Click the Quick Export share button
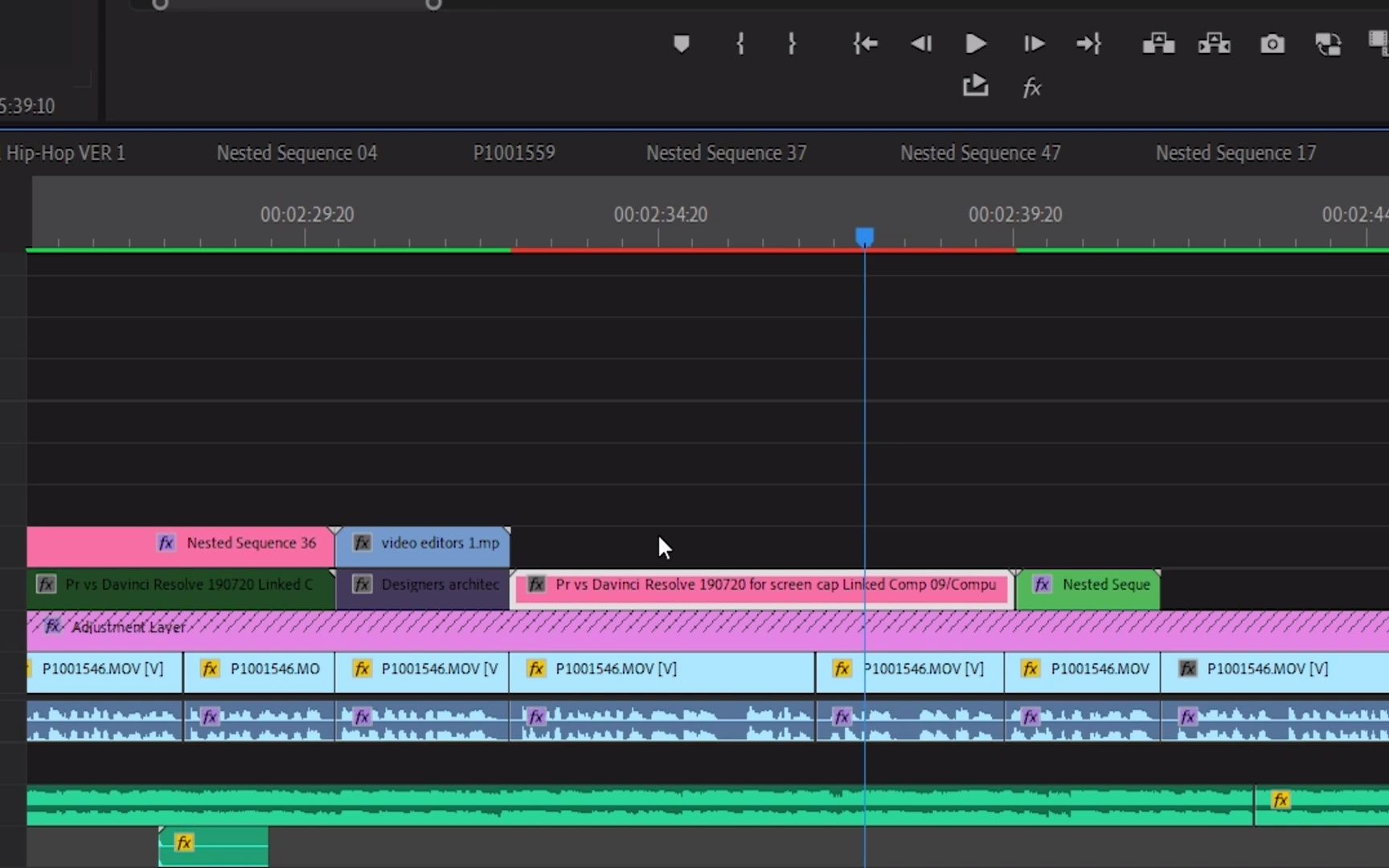 pyautogui.click(x=975, y=86)
